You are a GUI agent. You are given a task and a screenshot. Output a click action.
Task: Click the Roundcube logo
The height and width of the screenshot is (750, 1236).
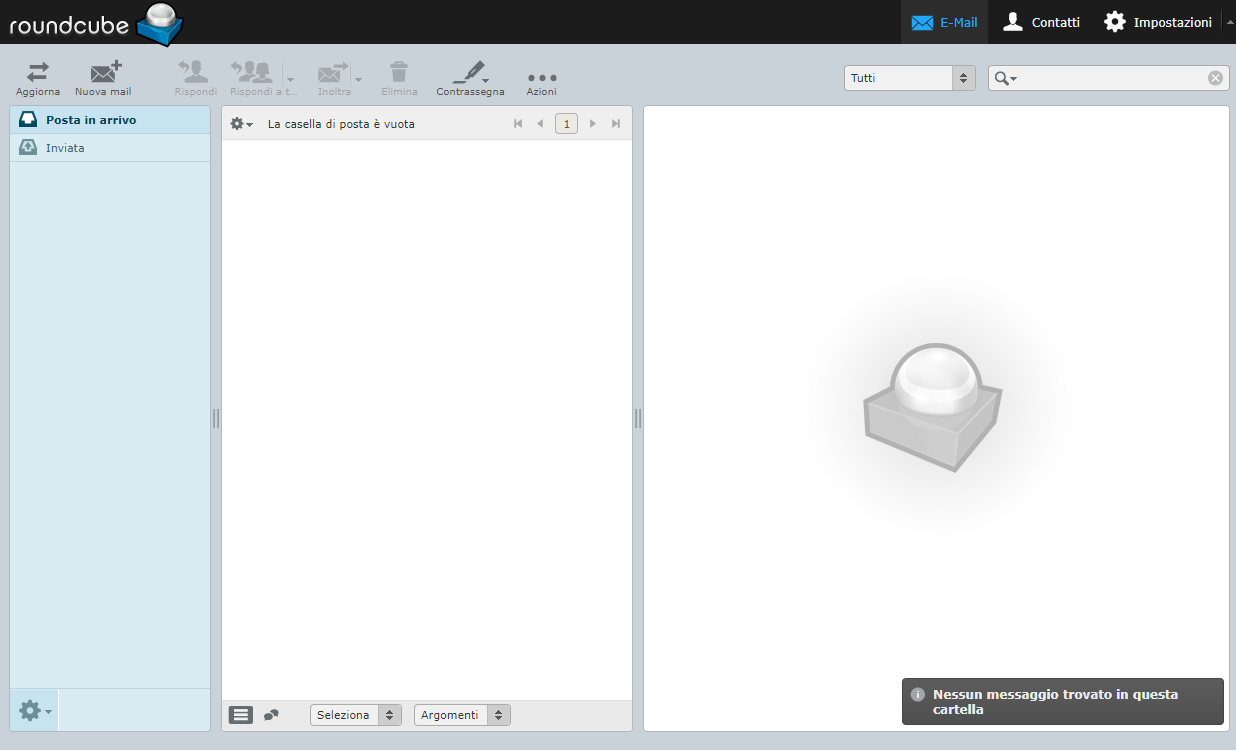tap(96, 24)
